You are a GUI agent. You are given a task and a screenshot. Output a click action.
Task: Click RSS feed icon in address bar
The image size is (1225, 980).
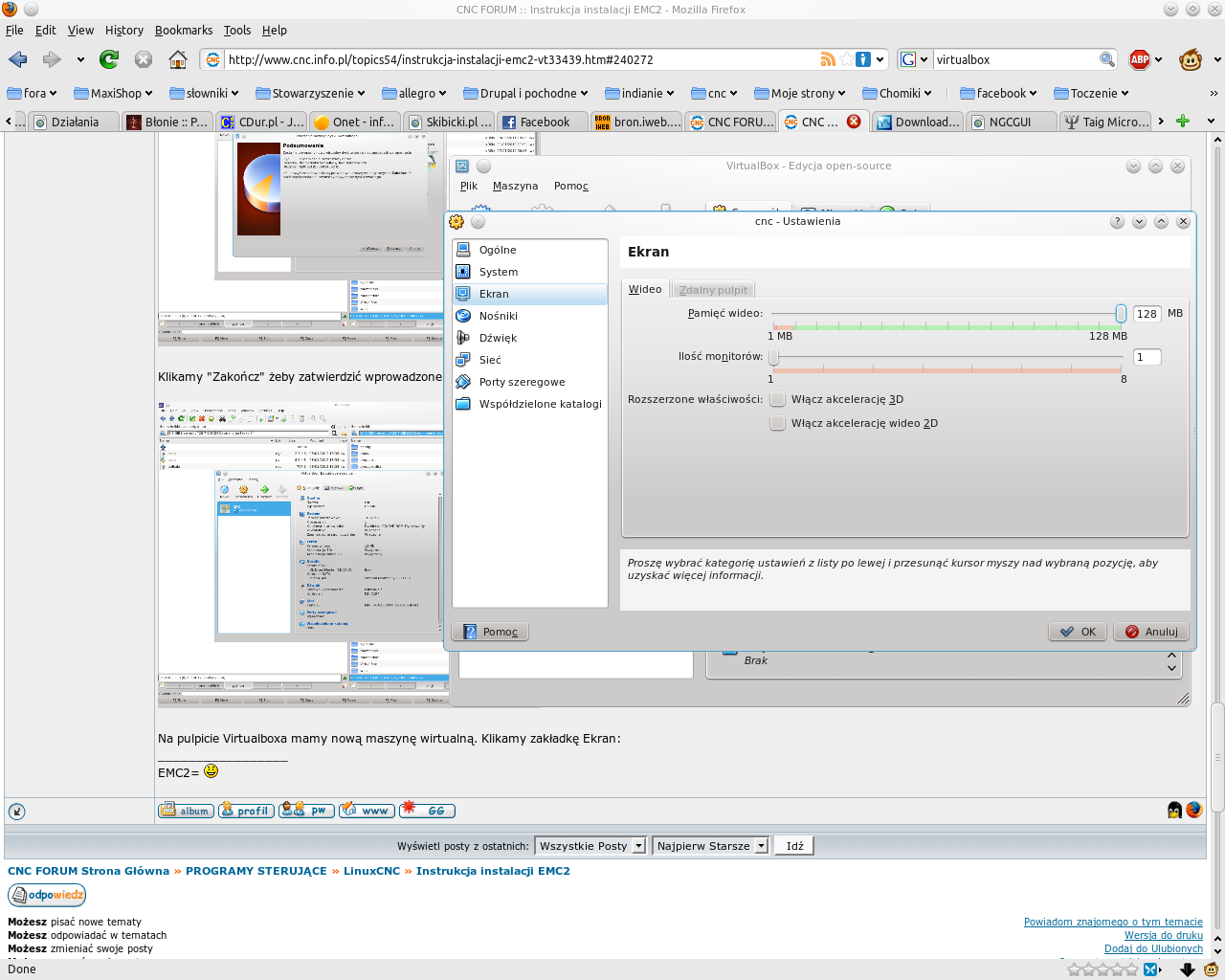click(828, 59)
